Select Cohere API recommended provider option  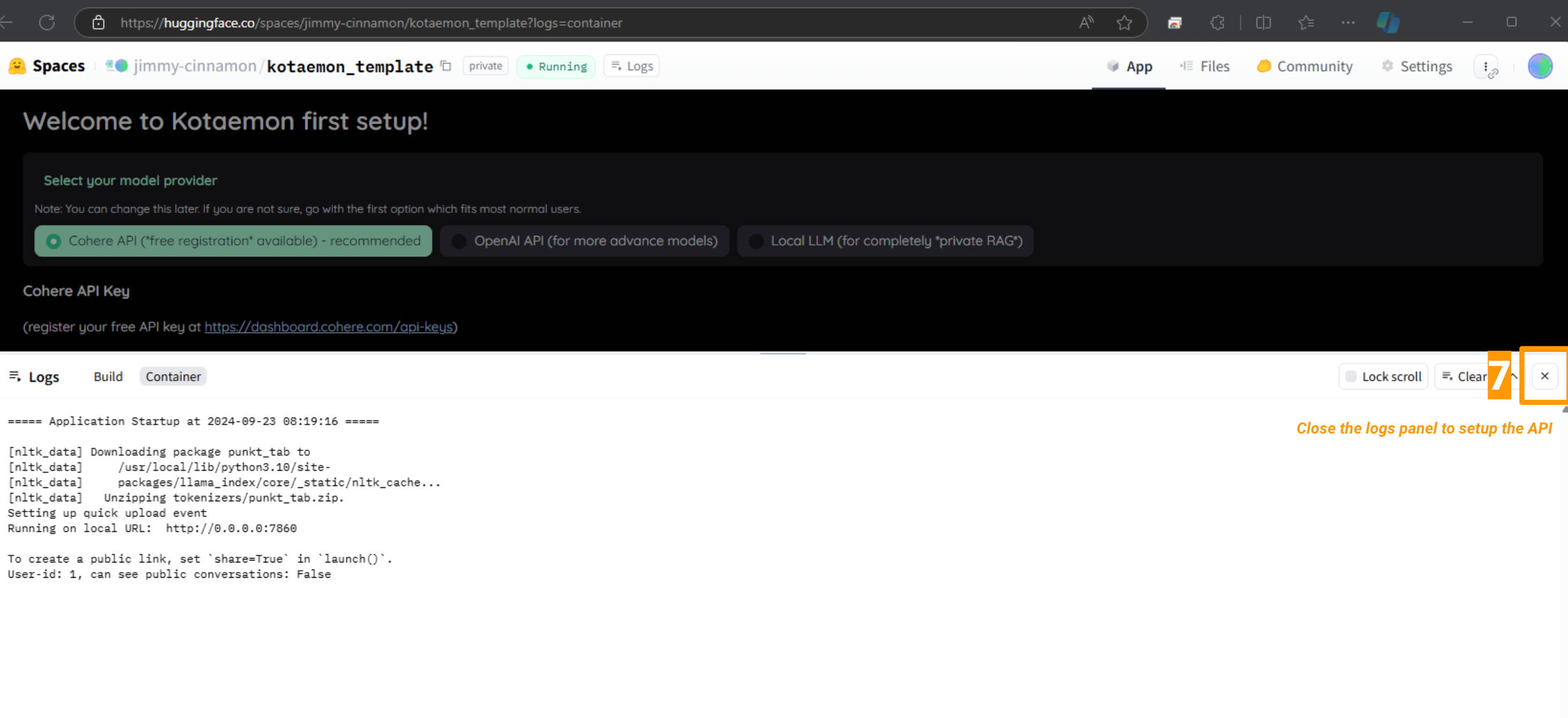233,241
